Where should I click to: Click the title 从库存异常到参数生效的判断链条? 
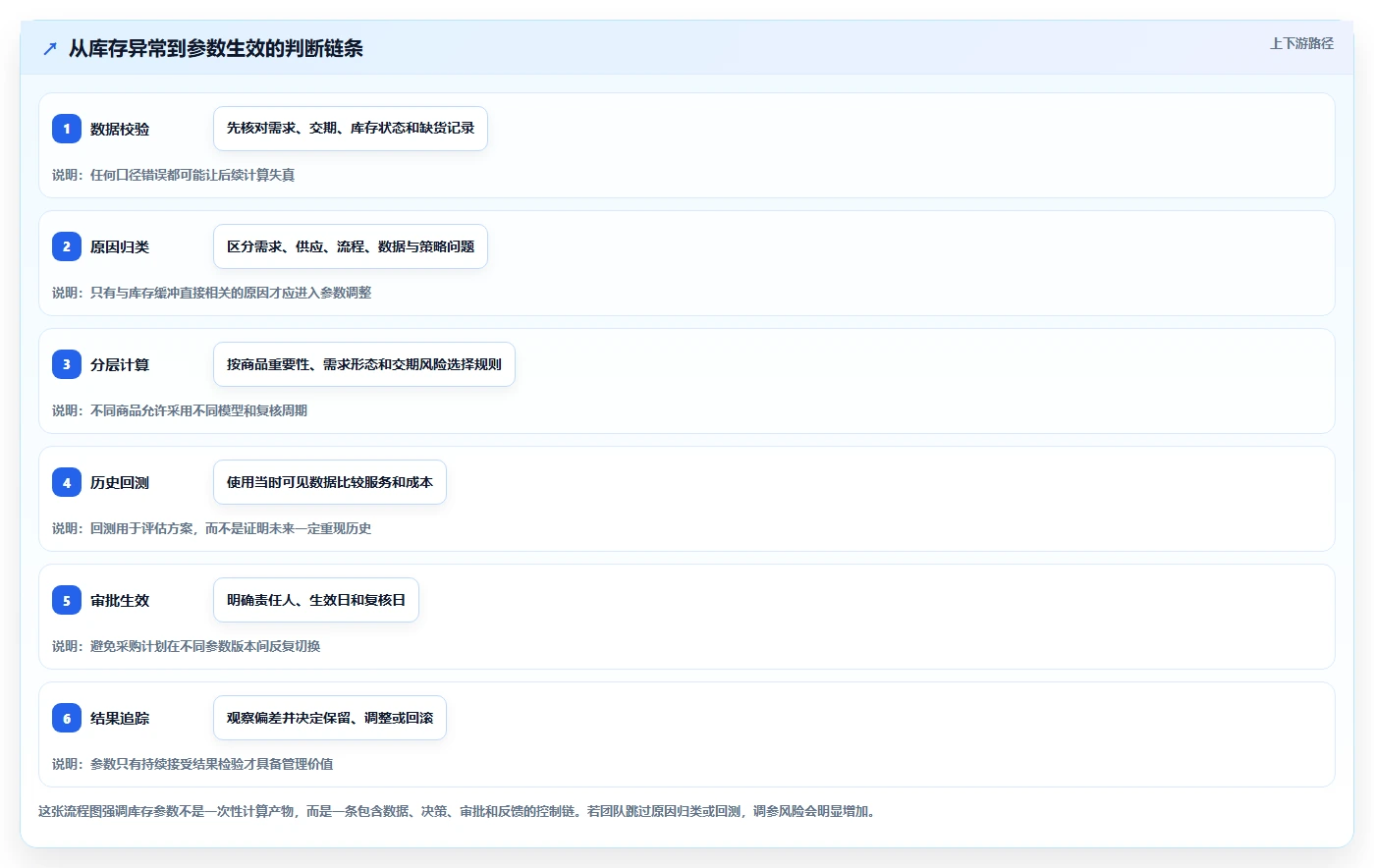point(216,48)
